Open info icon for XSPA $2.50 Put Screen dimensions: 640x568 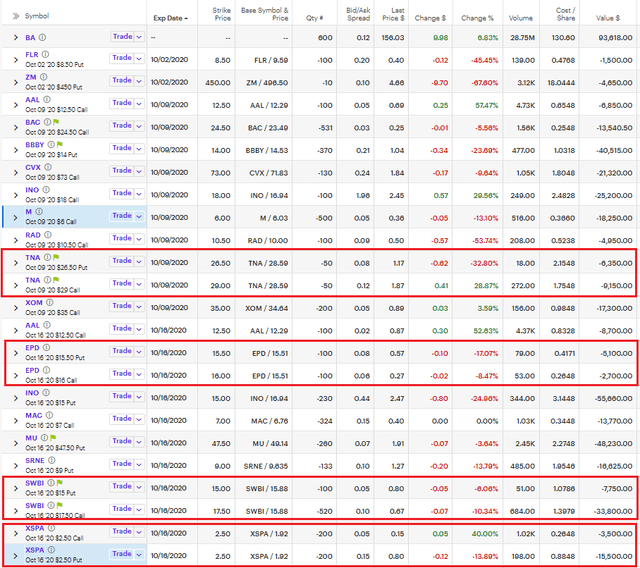coord(51,550)
